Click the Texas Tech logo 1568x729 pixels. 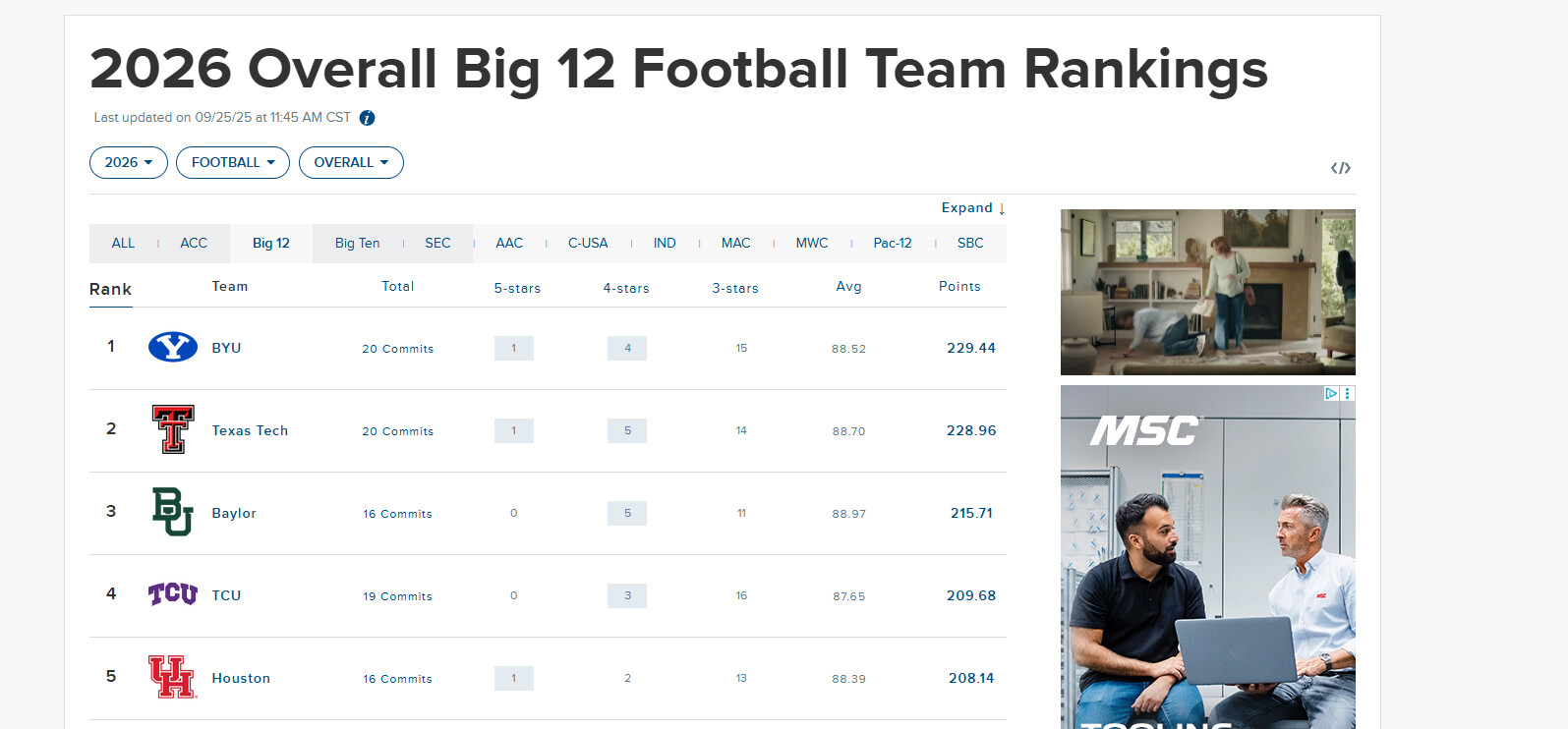click(x=173, y=429)
